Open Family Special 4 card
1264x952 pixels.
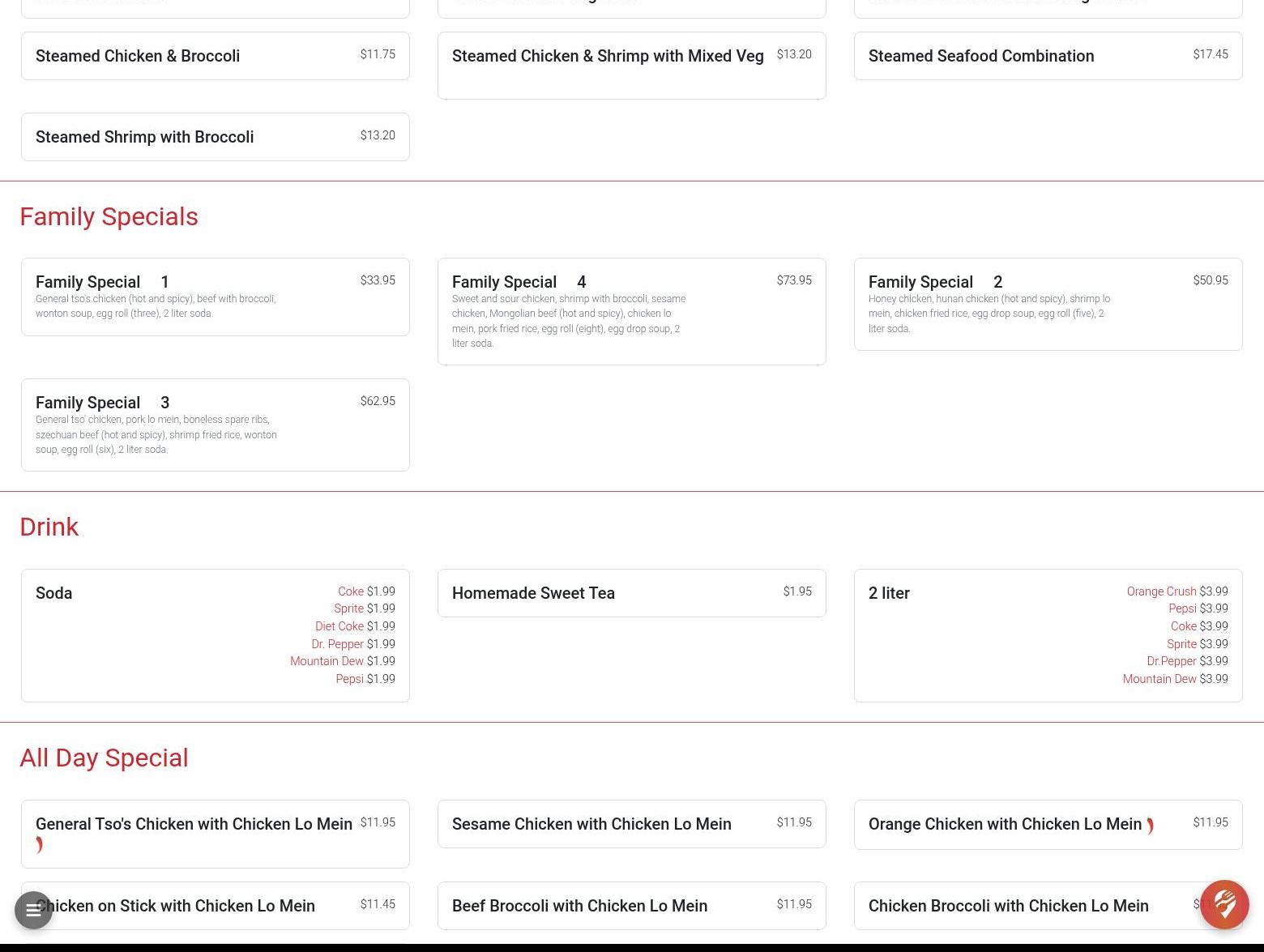pos(632,311)
